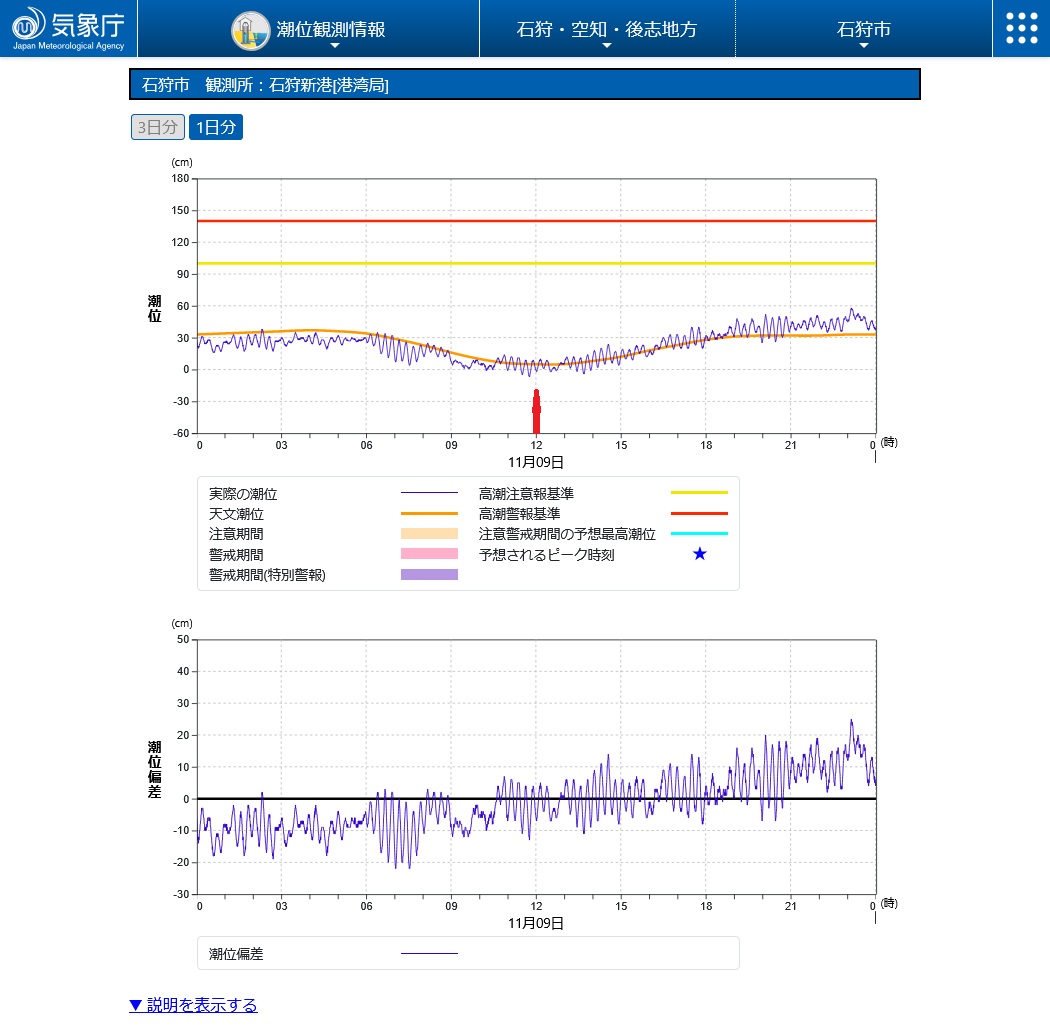
Task: Click the red 高潮警報基準 legend swatch
Action: tap(699, 513)
